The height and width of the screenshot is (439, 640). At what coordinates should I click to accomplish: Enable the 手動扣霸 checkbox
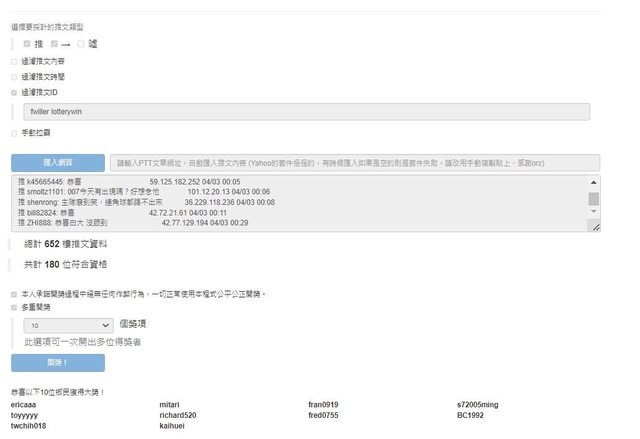point(14,132)
